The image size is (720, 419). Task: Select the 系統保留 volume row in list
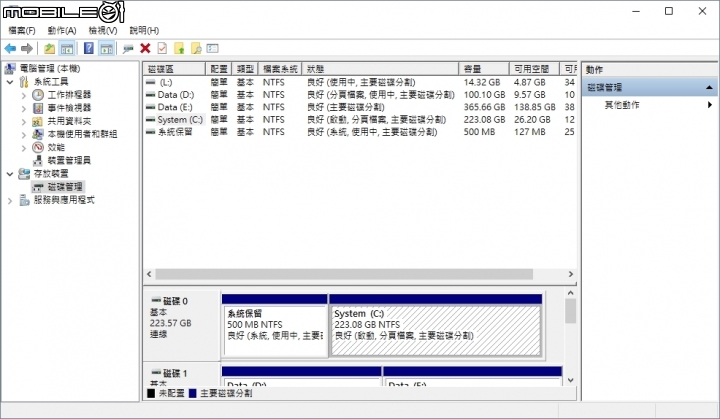(x=360, y=132)
